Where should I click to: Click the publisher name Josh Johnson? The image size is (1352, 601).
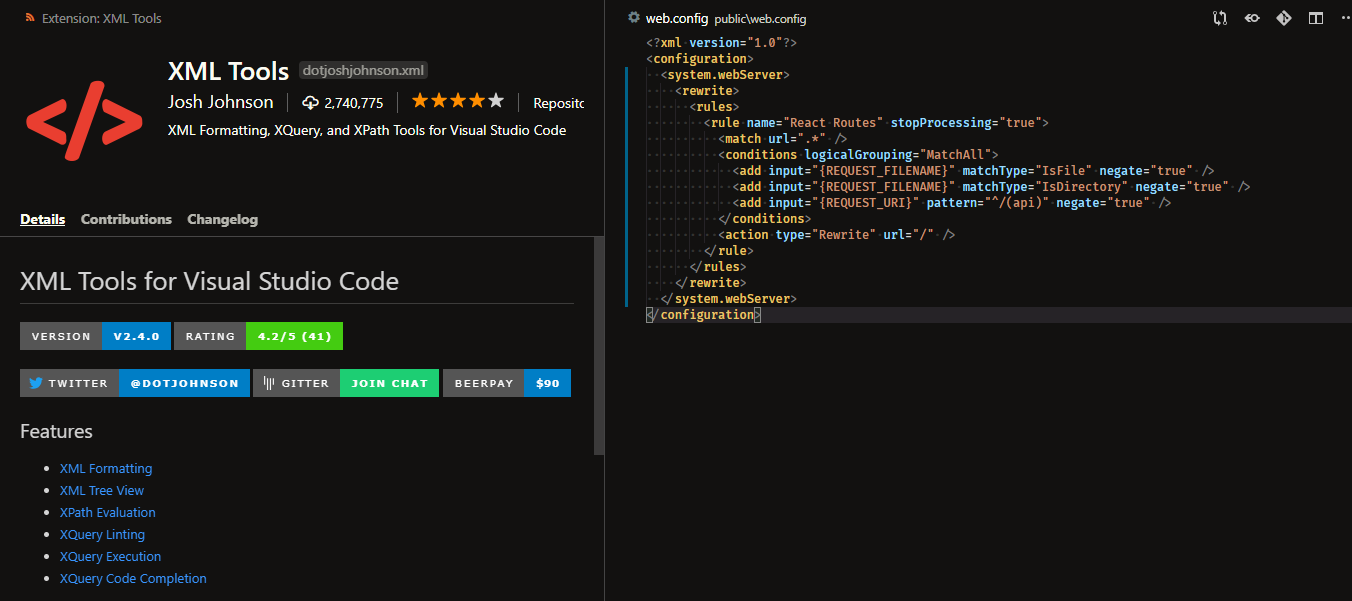point(221,102)
